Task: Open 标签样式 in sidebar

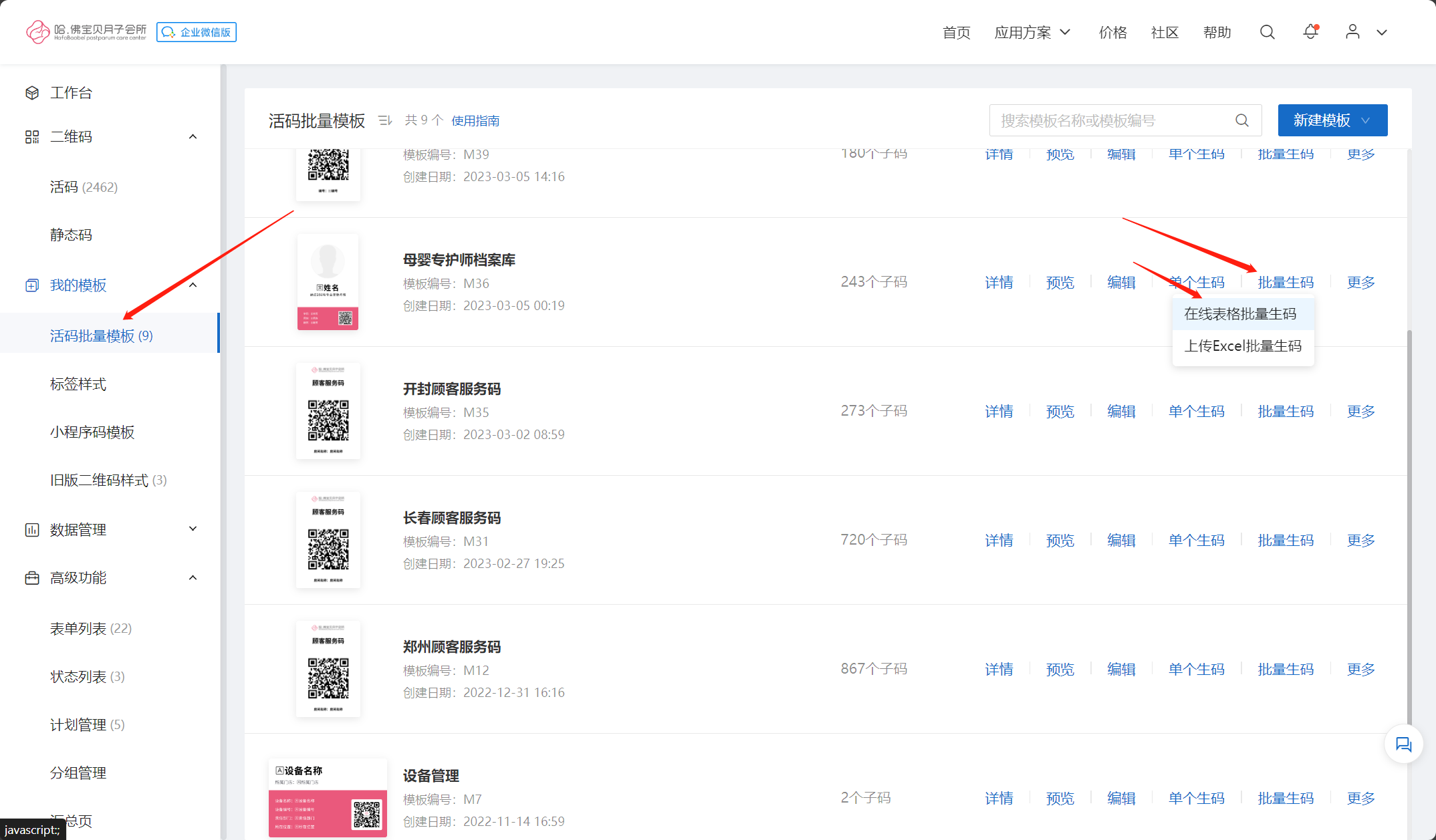Action: point(78,384)
